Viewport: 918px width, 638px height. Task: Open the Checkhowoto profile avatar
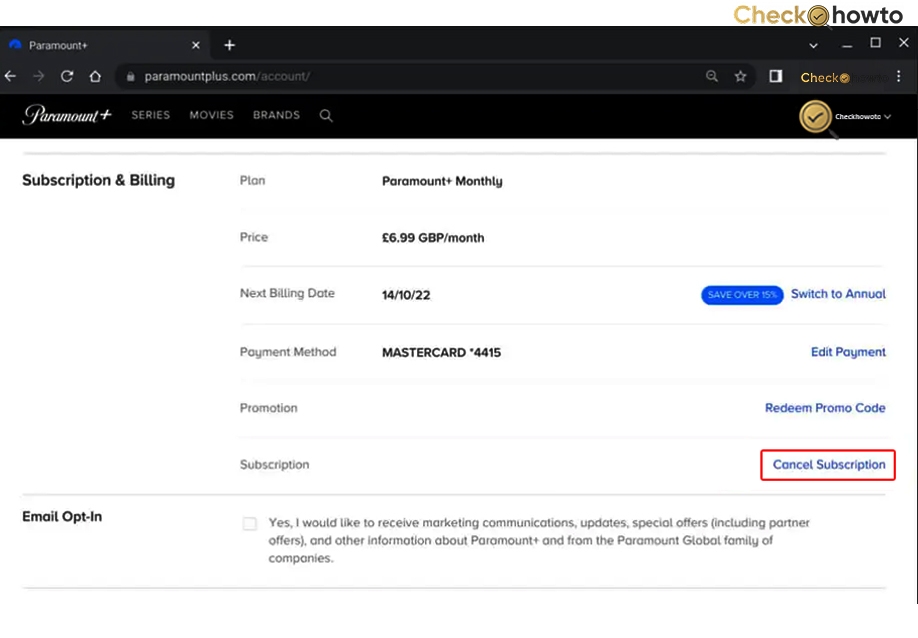(815, 116)
